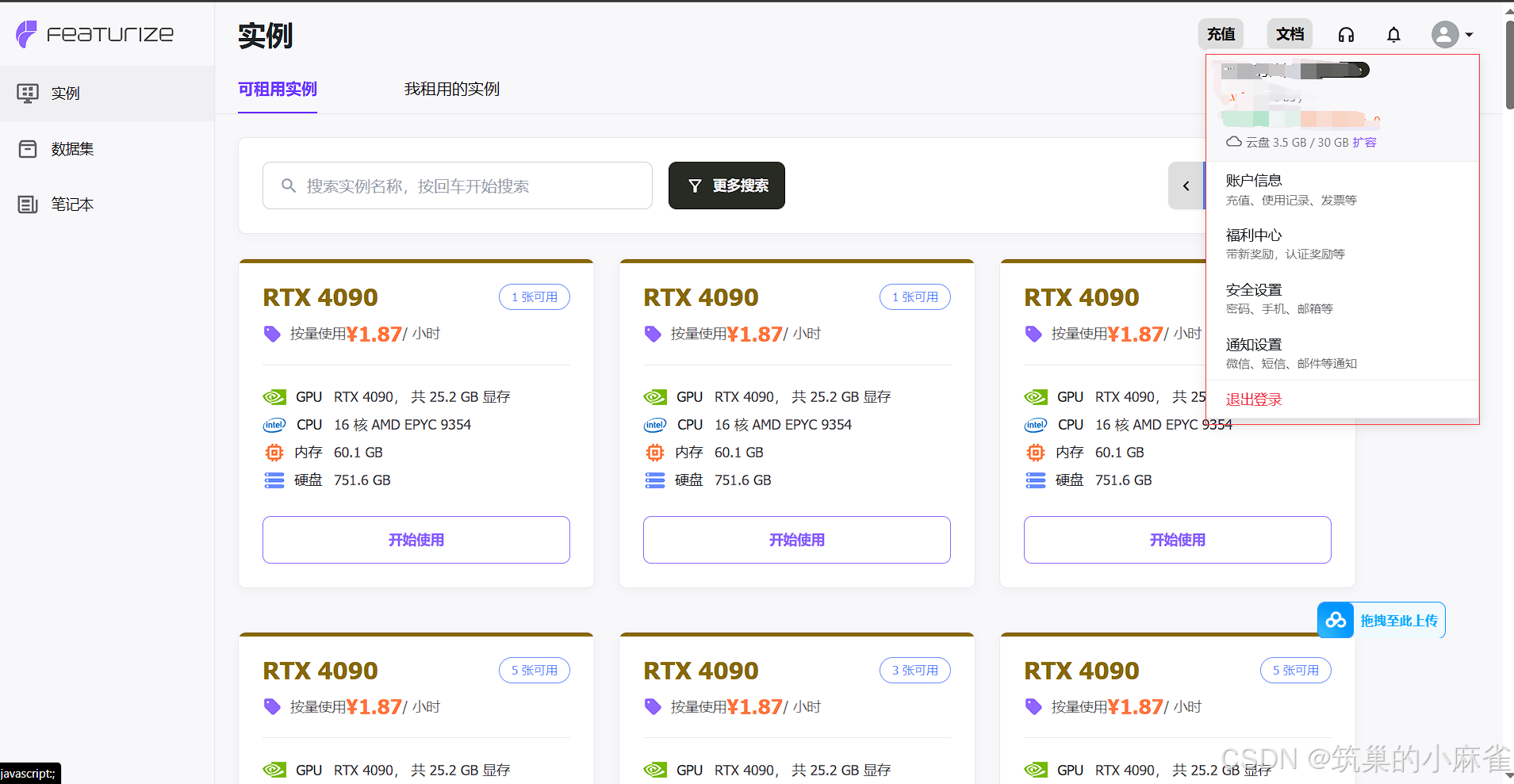
Task: Click the cloud icon next to 云盘 storage
Action: pos(1233,141)
